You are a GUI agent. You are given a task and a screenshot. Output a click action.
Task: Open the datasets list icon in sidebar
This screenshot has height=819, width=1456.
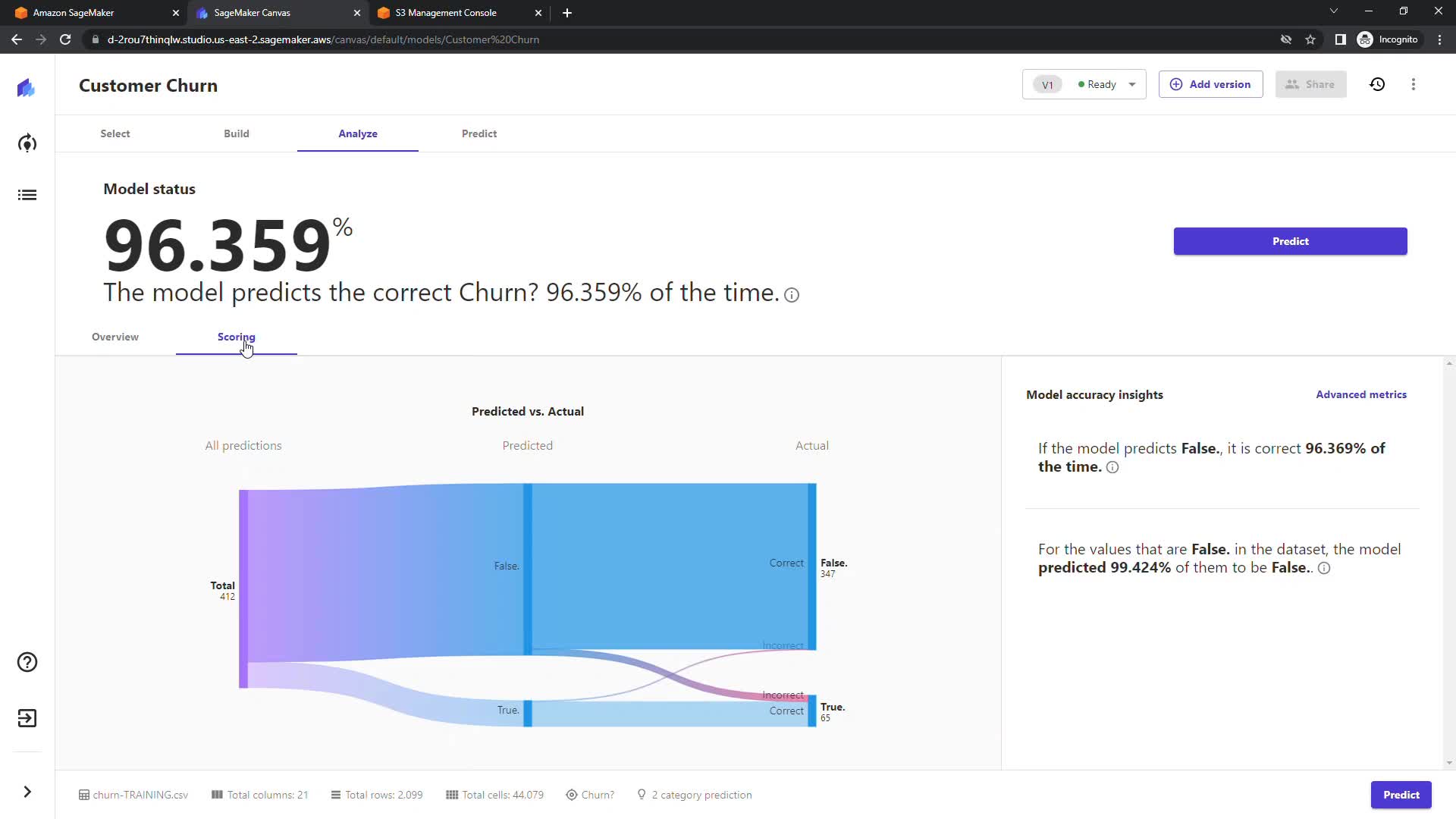[x=27, y=195]
